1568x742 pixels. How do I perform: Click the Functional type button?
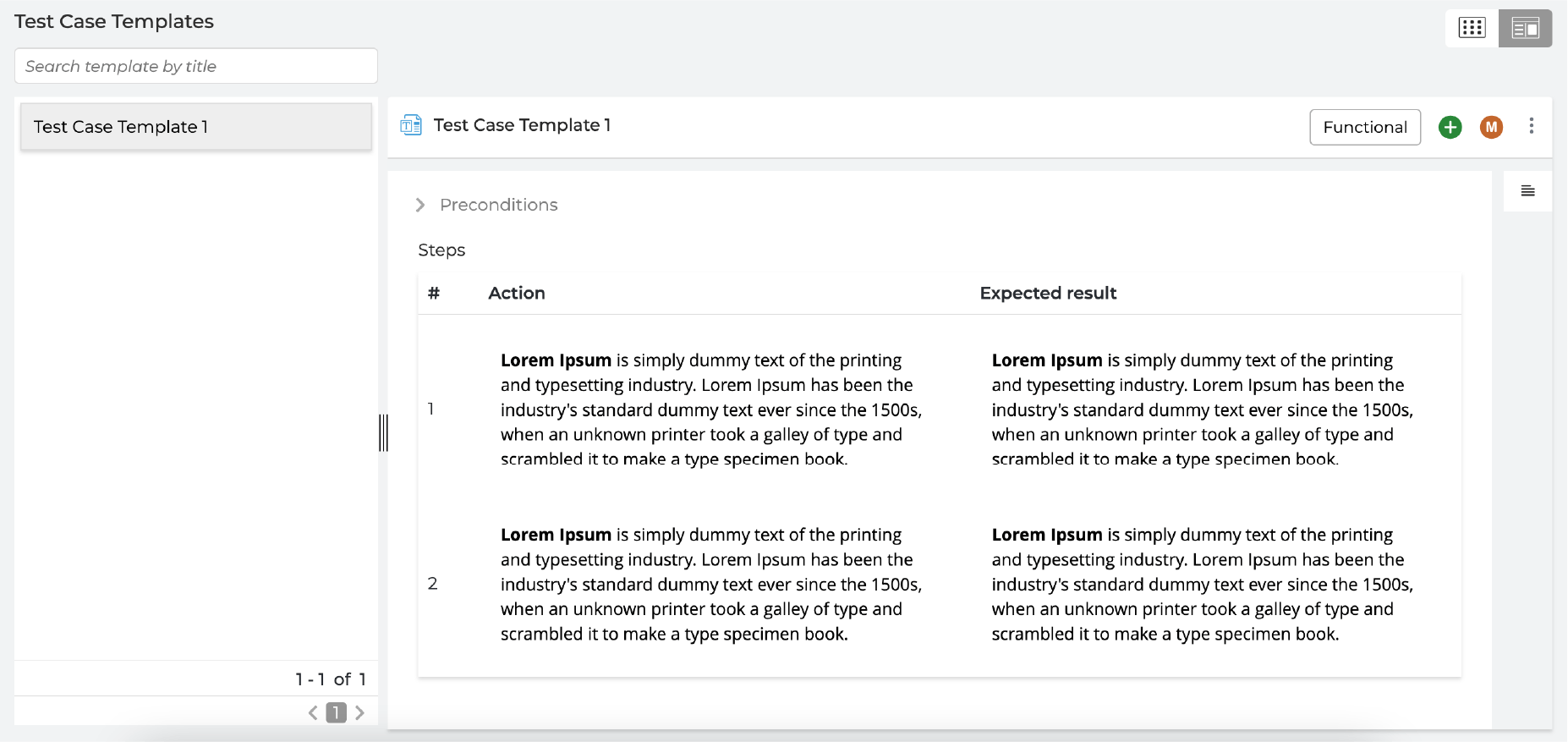(1365, 127)
